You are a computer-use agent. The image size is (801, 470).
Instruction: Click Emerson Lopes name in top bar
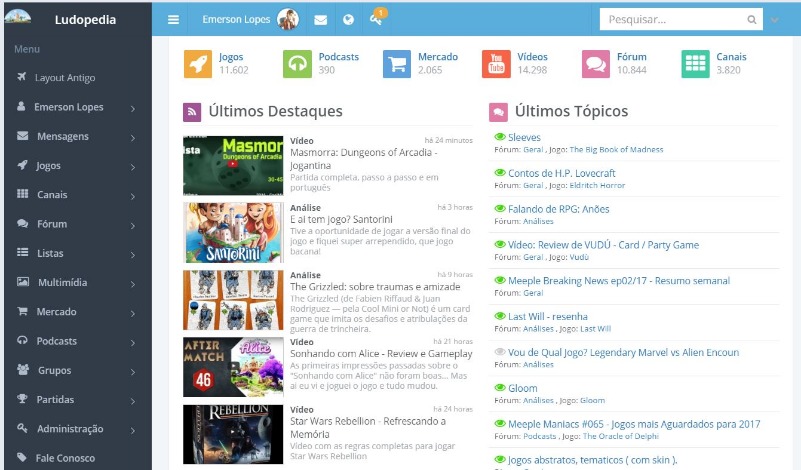[236, 19]
